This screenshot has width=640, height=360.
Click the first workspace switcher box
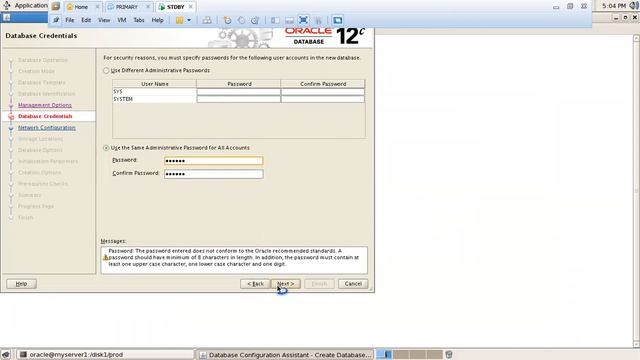384,354
